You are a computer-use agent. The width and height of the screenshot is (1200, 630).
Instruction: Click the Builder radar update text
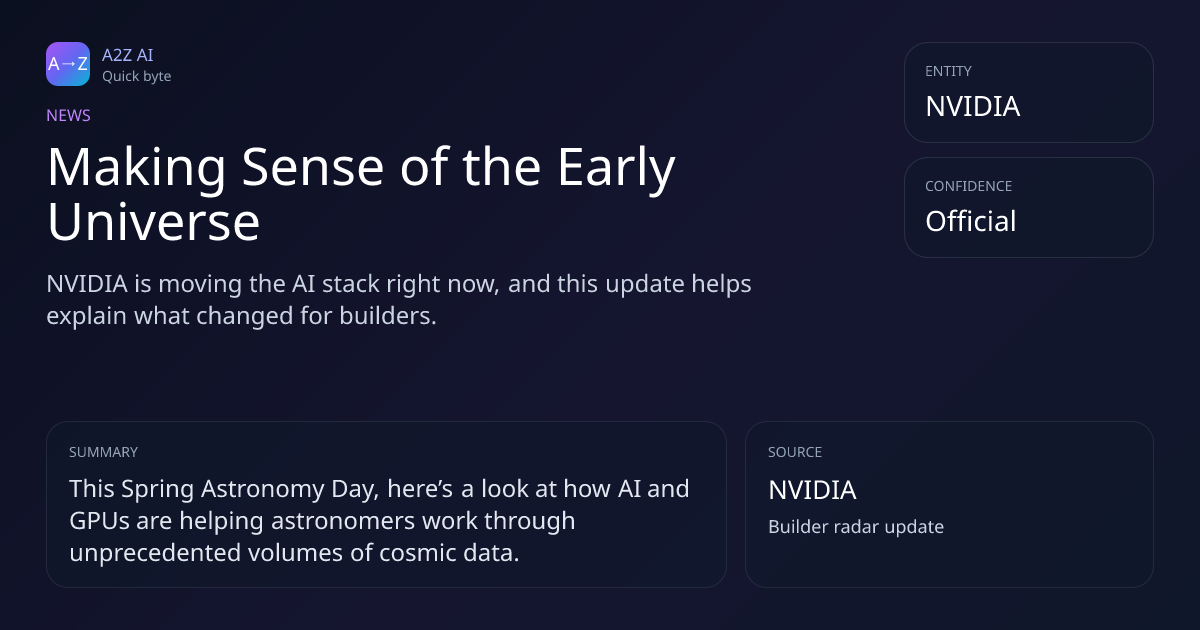(855, 526)
